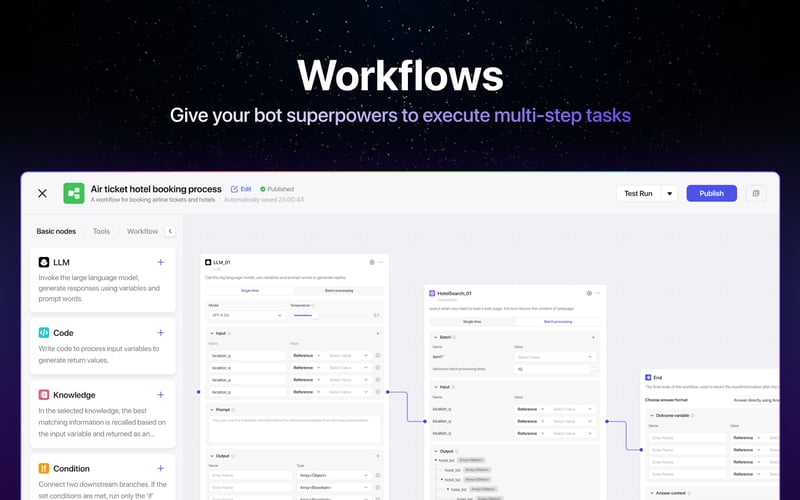Click the Test Run button
The height and width of the screenshot is (500, 800).
(x=638, y=193)
